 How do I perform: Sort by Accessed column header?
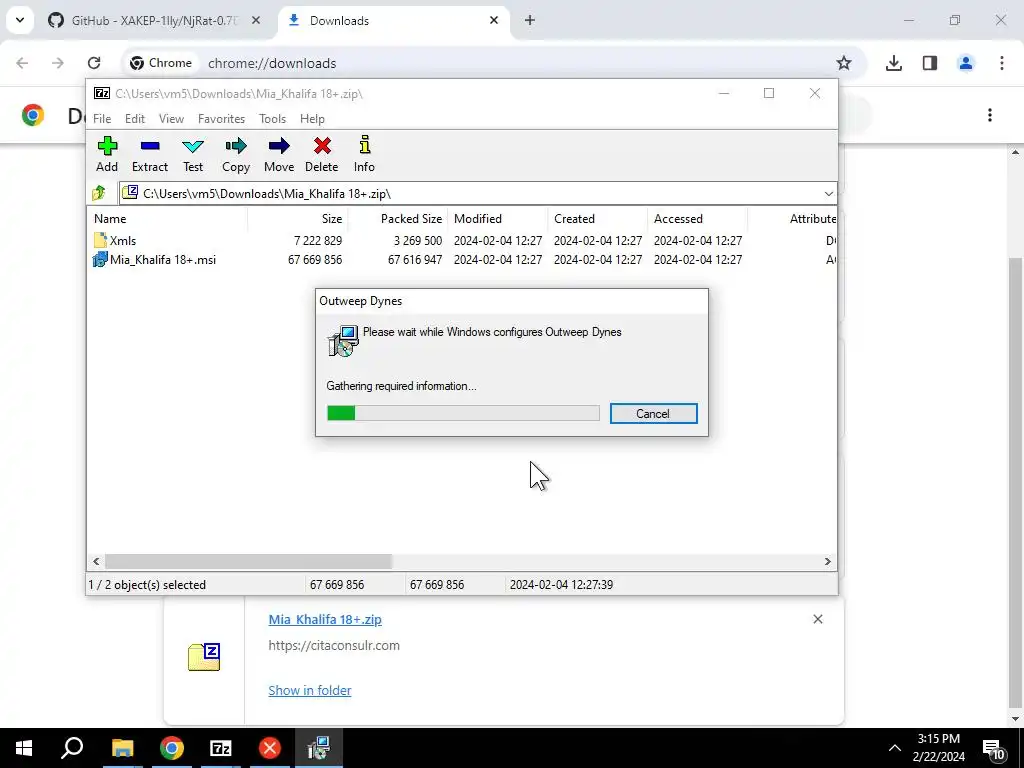point(697,219)
